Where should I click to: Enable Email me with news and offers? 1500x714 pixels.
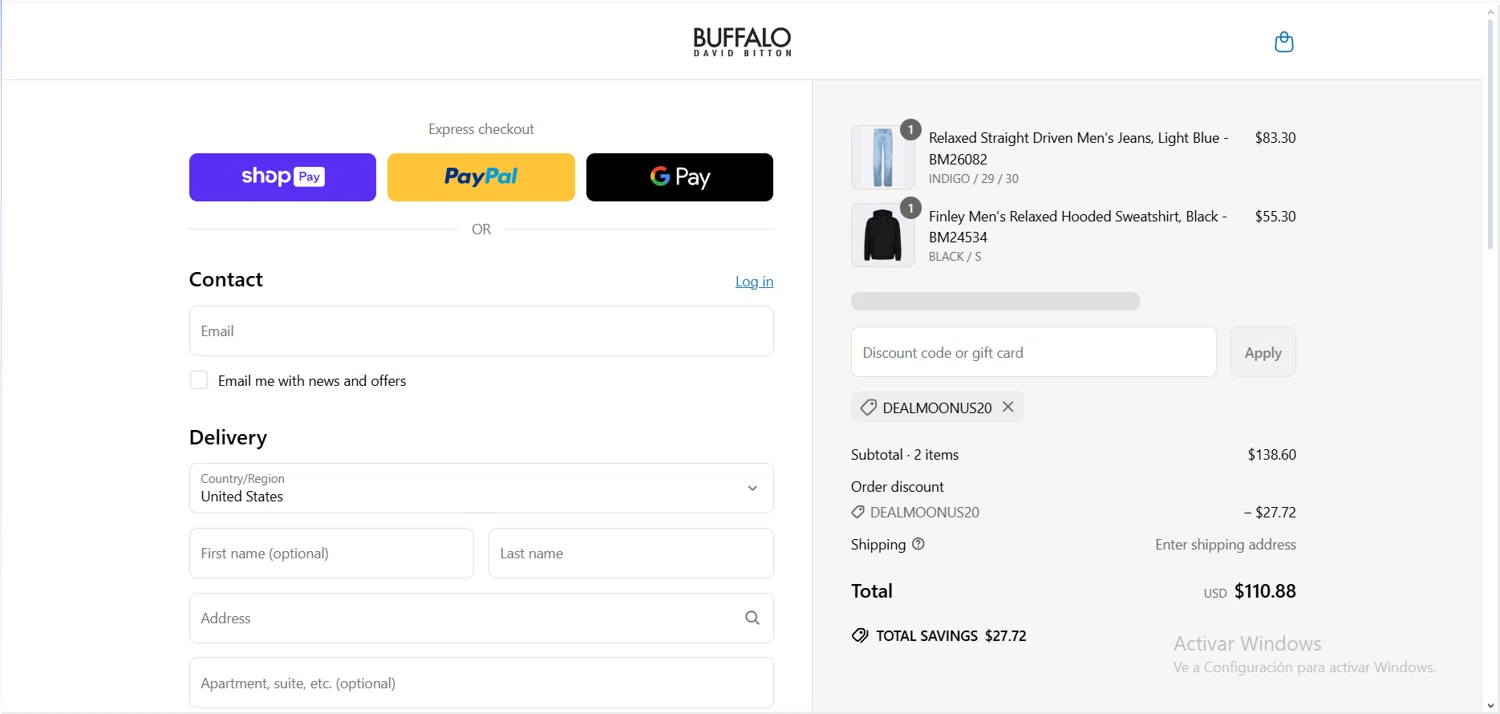pyautogui.click(x=199, y=380)
